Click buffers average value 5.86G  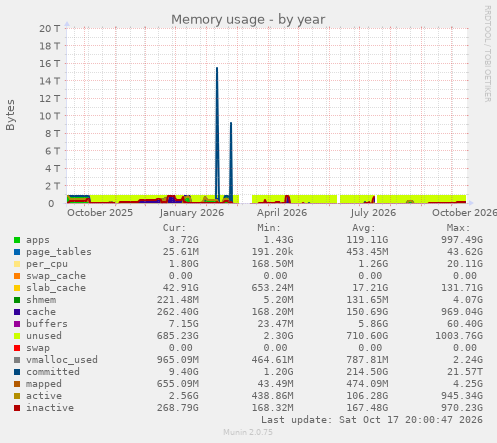[x=373, y=324]
